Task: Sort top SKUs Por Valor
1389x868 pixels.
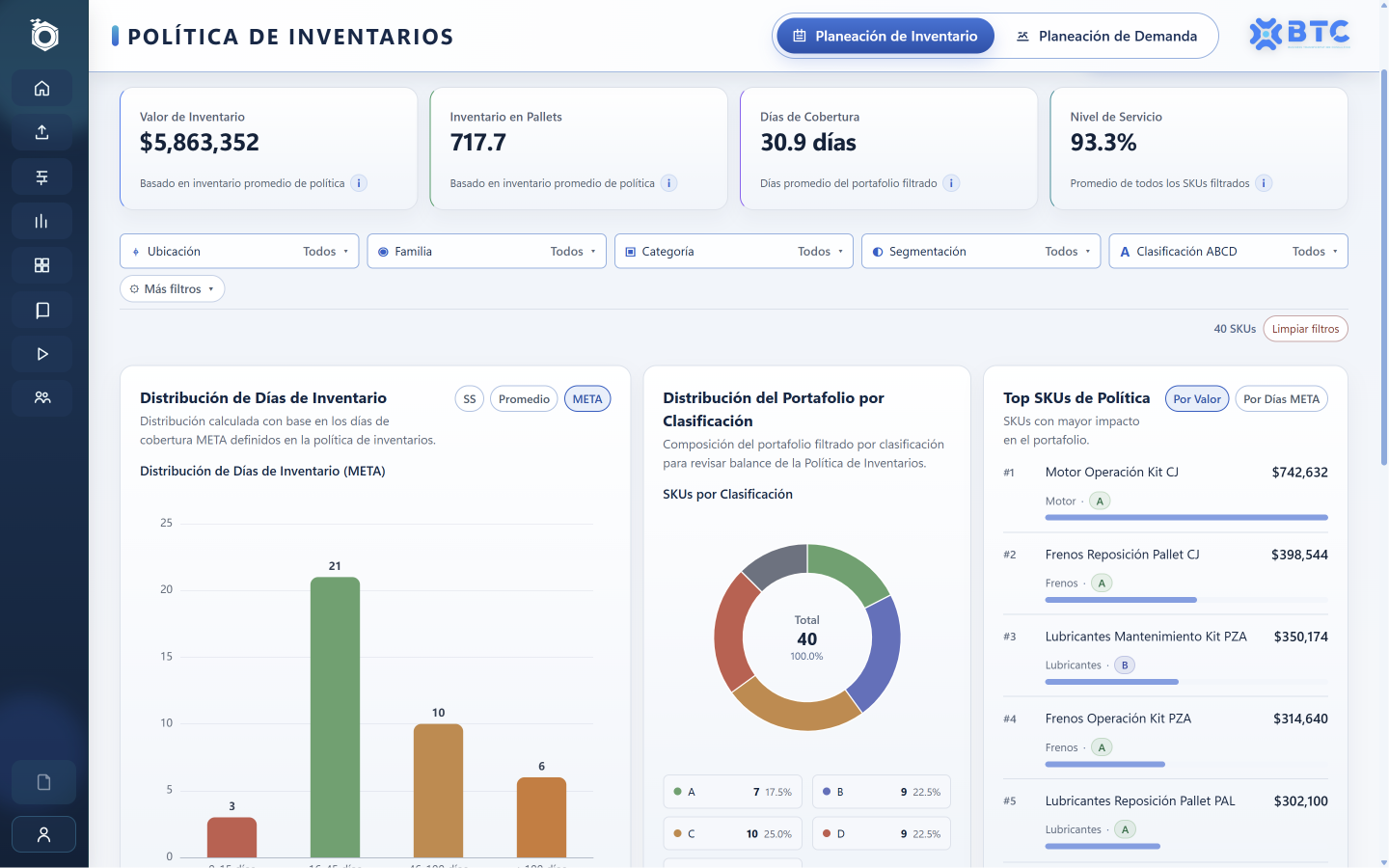Action: click(1197, 399)
